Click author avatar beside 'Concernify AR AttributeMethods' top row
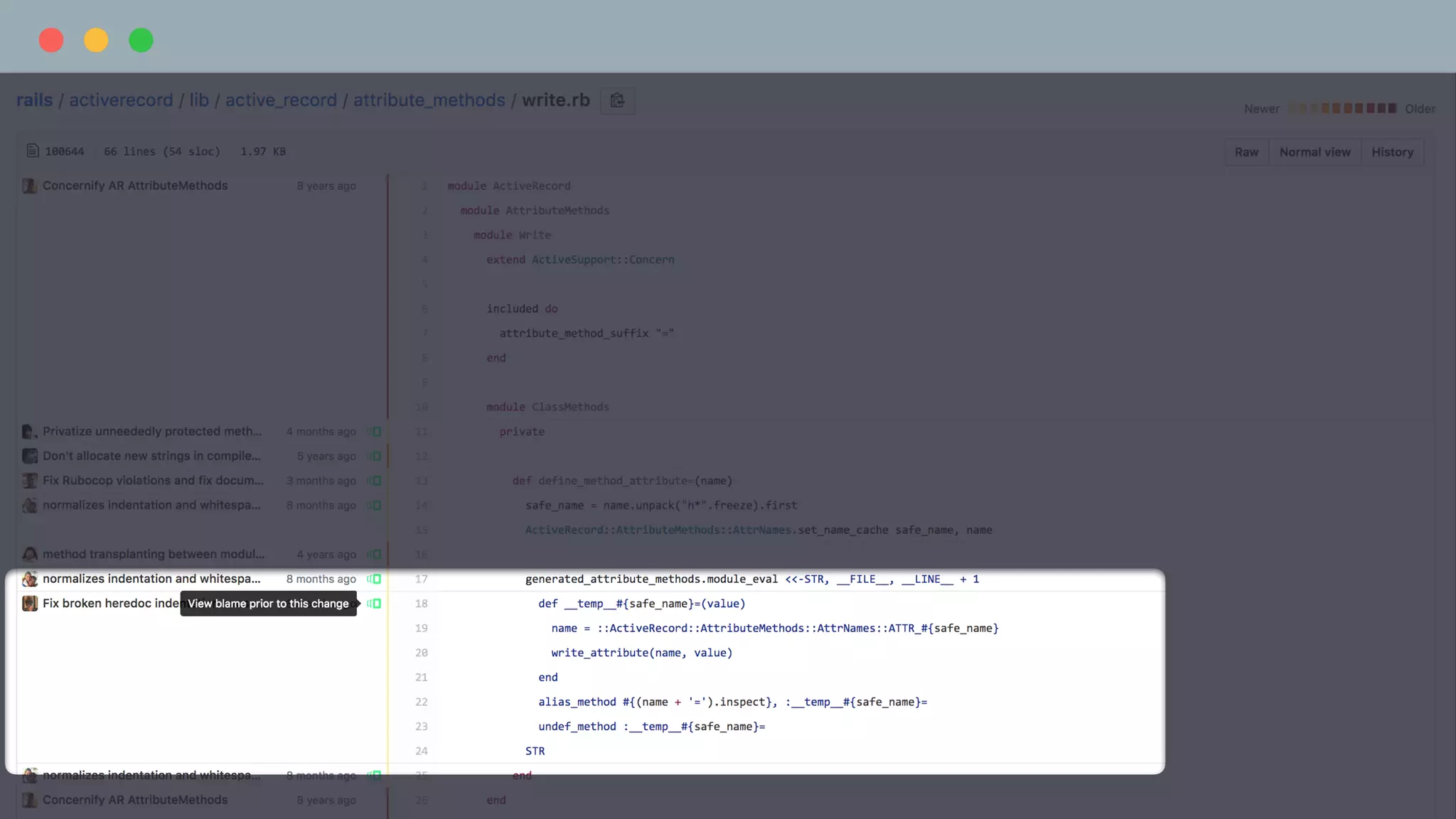 [x=29, y=186]
